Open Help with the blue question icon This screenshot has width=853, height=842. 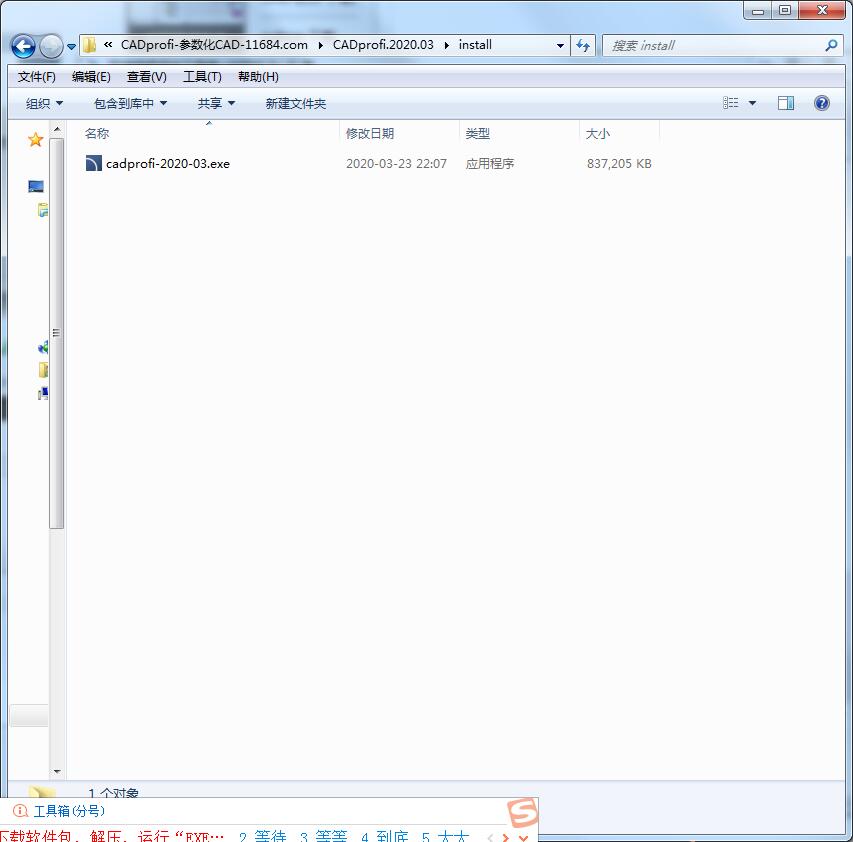point(821,103)
